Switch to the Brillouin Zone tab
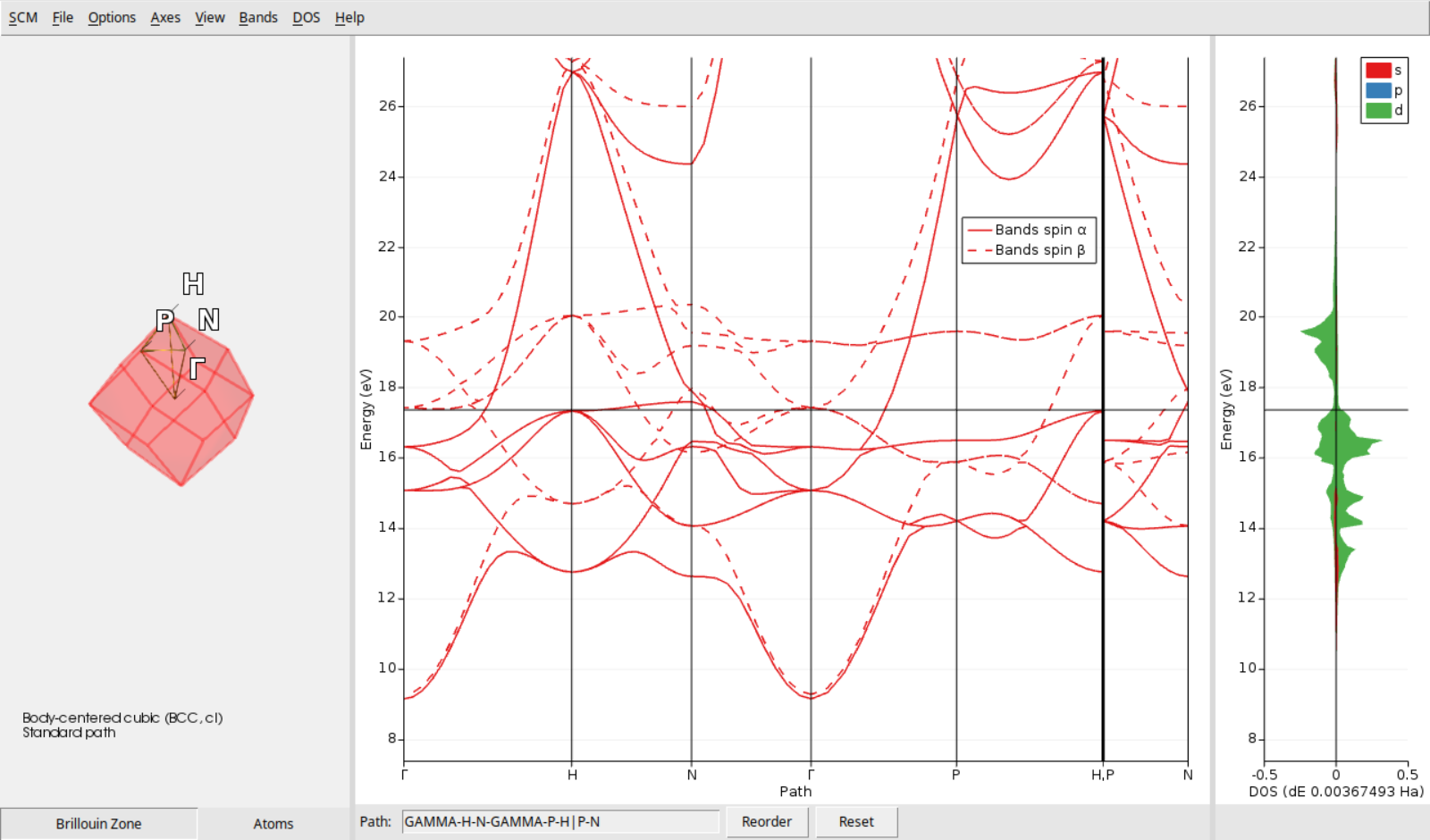1430x840 pixels. 97,823
